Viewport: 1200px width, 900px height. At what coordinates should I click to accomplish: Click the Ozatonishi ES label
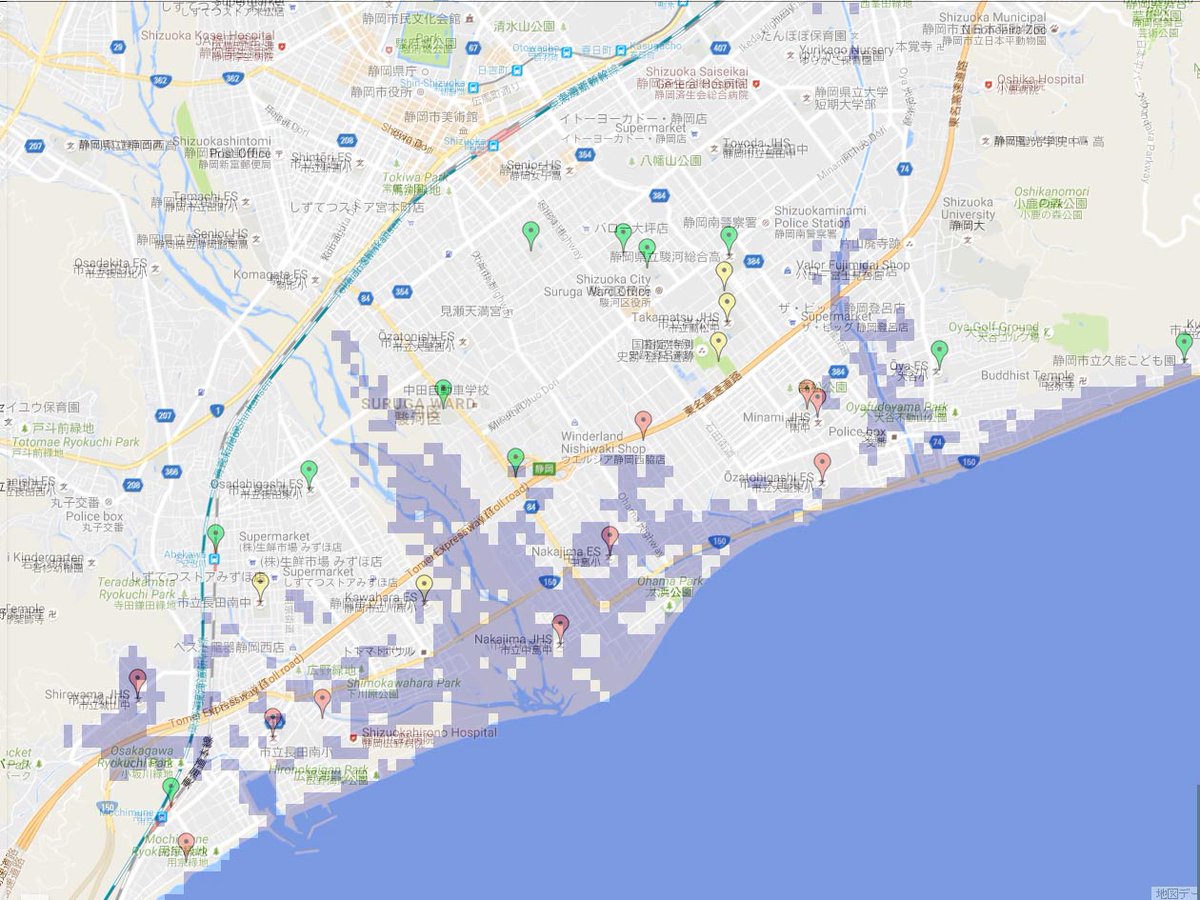click(415, 337)
